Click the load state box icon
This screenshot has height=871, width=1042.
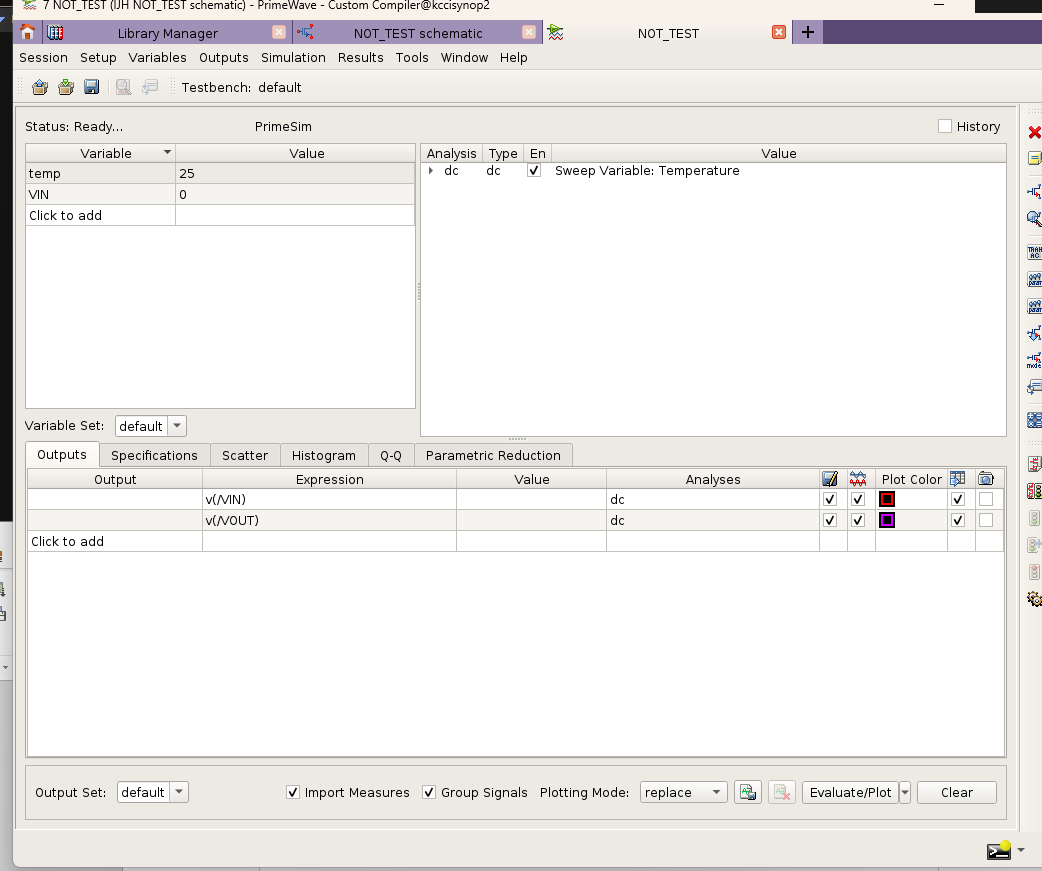[x=40, y=87]
